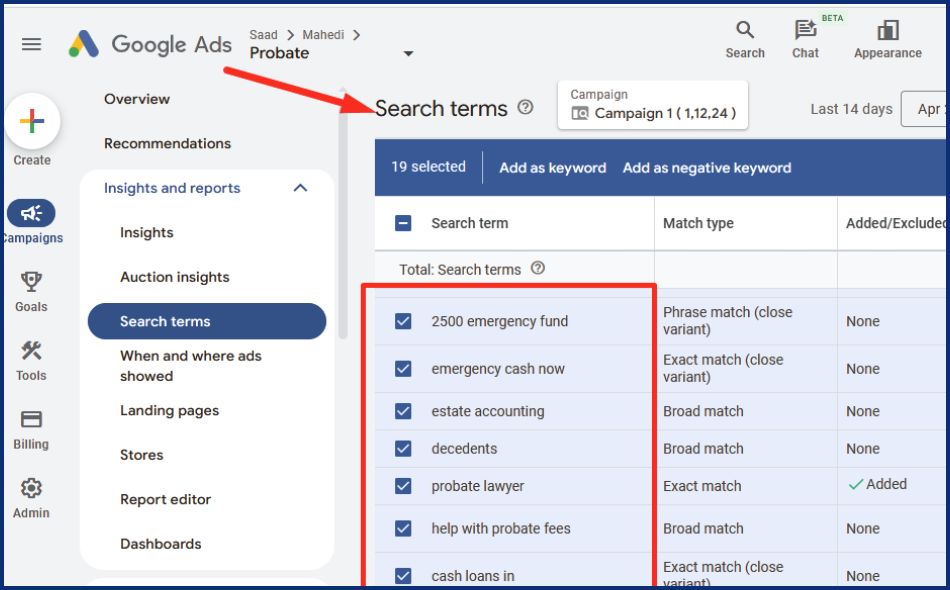This screenshot has height=590, width=950.
Task: Sort by Added/Excluded column header
Action: [x=895, y=223]
